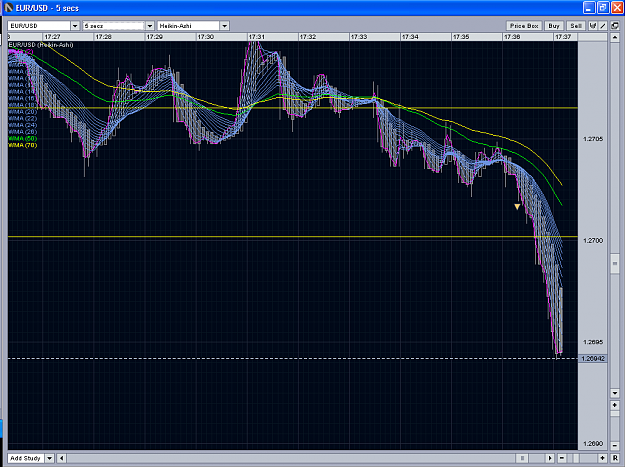The image size is (625, 467).
Task: Click the WMA (22) legend label
Action: [x=23, y=119]
